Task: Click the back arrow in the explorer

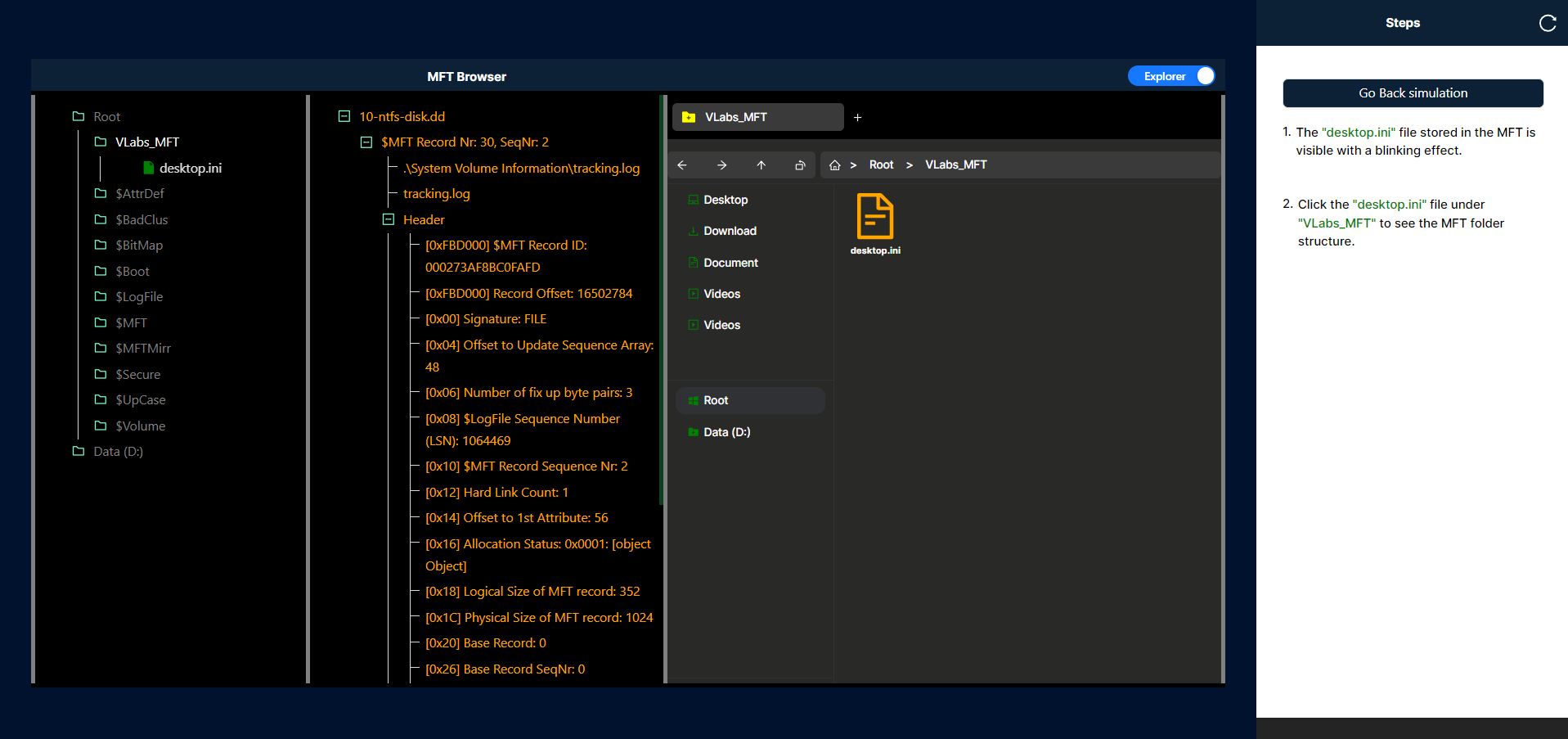Action: point(682,165)
